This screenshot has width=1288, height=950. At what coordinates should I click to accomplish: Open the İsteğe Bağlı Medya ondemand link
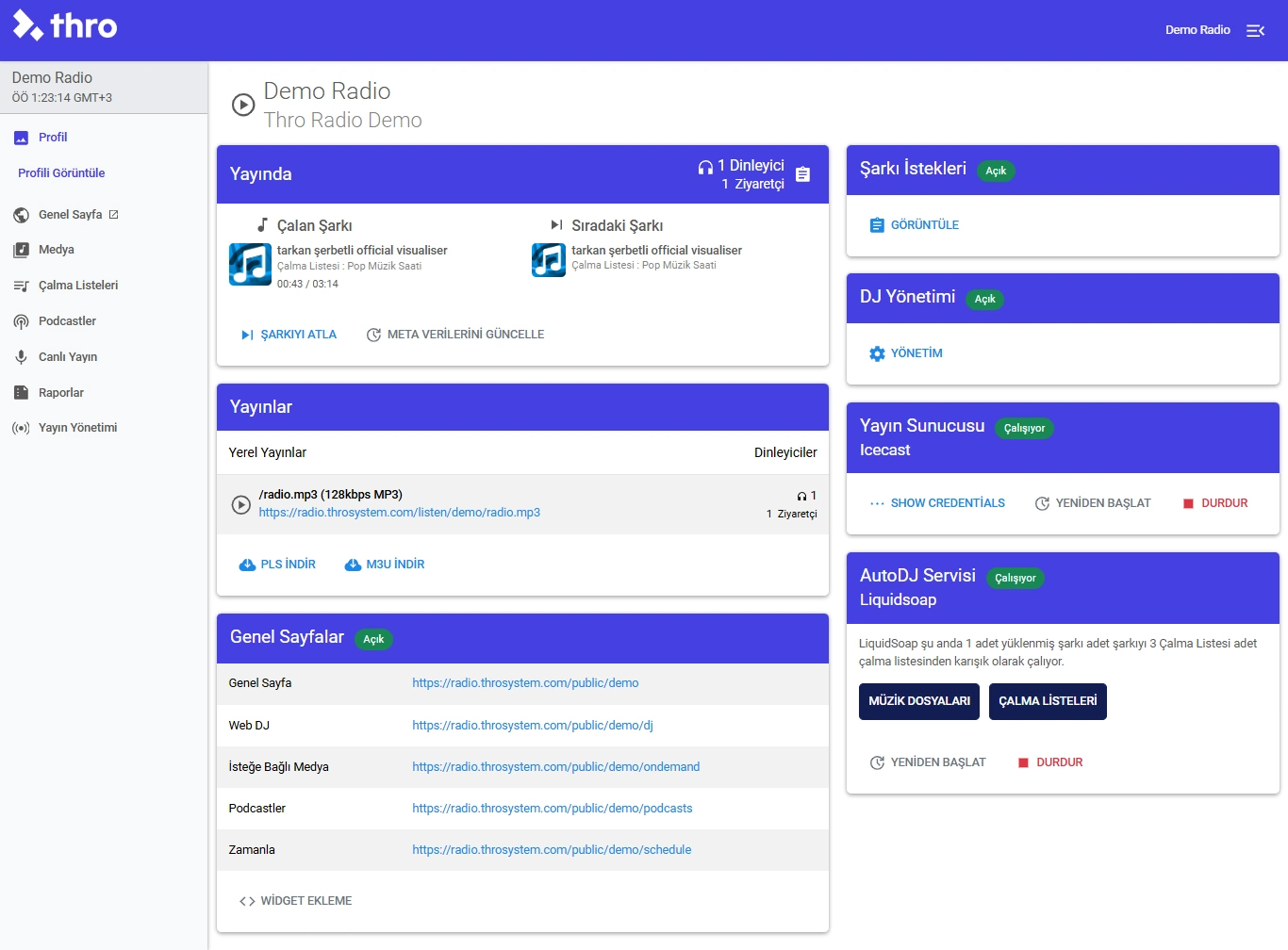pos(556,767)
